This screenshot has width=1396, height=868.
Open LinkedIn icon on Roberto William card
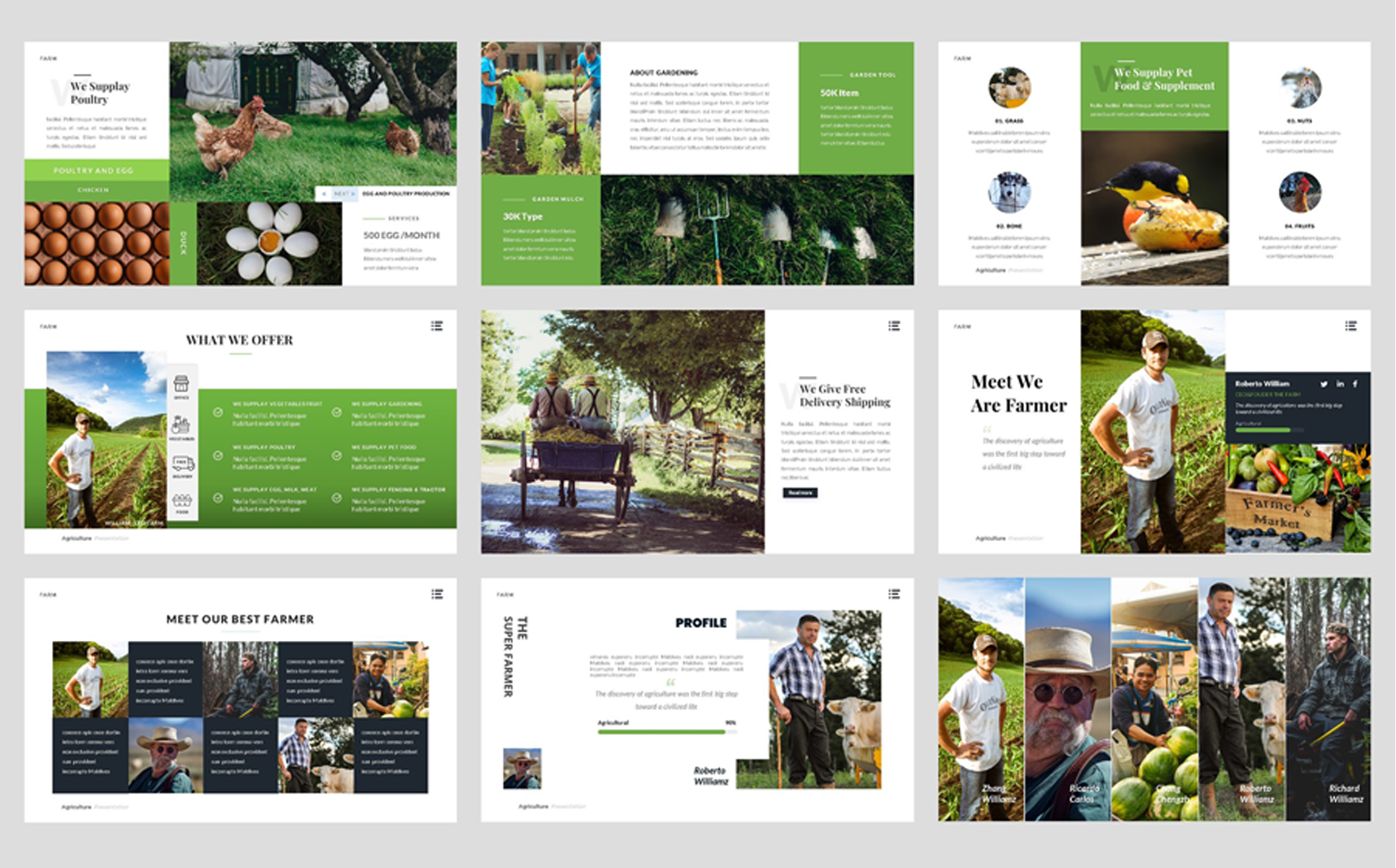(1340, 384)
